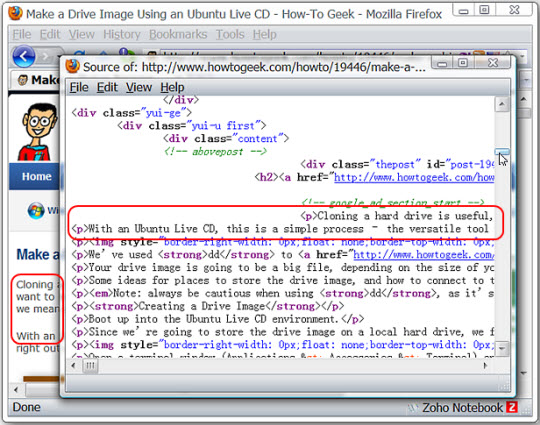Viewport: 540px width, 425px height.
Task: Click the scroll down arrow in the Source window
Action: (x=502, y=348)
